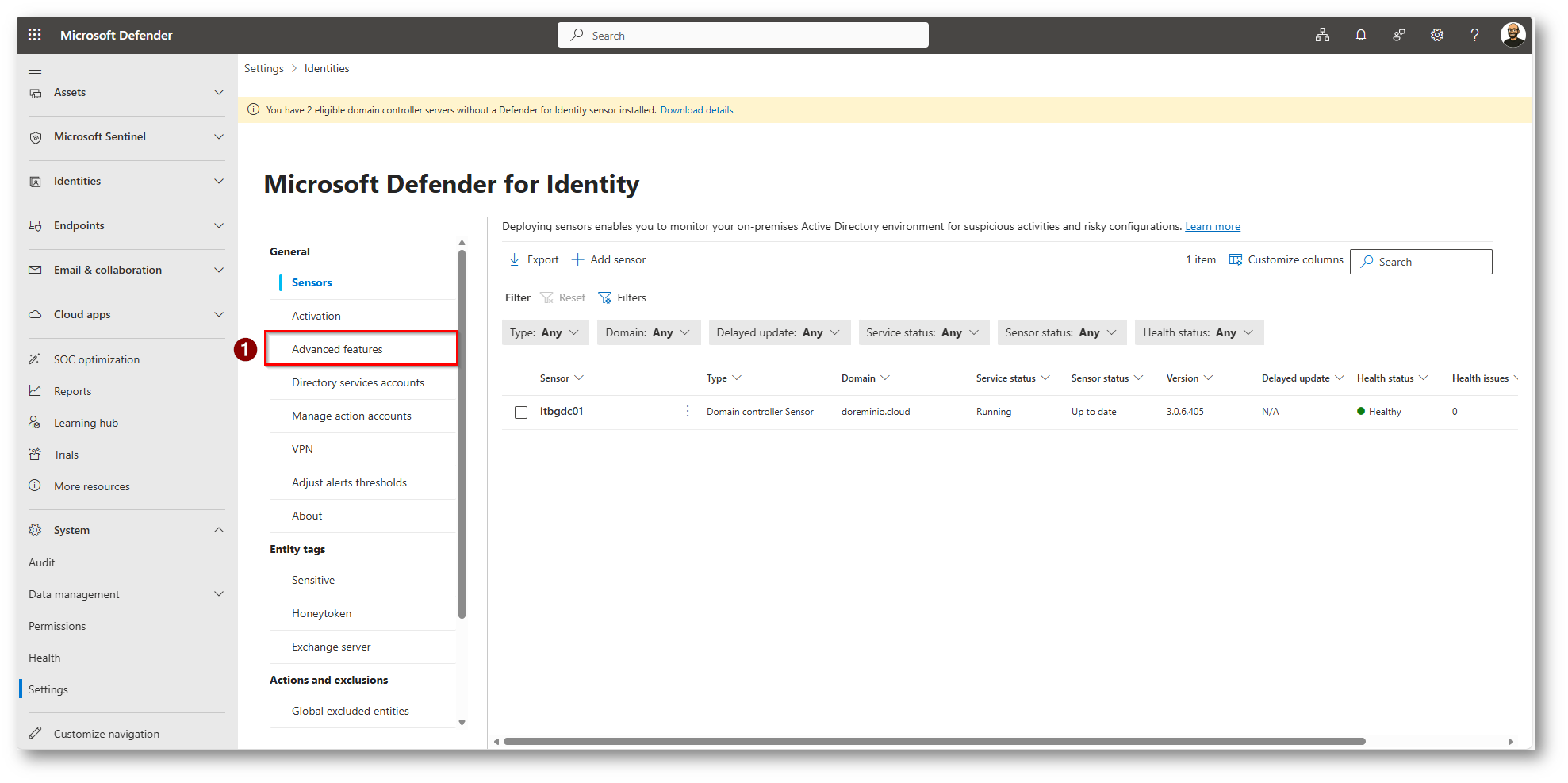1568x783 pixels.
Task: Select Directory services accounts menu item
Action: pos(358,382)
